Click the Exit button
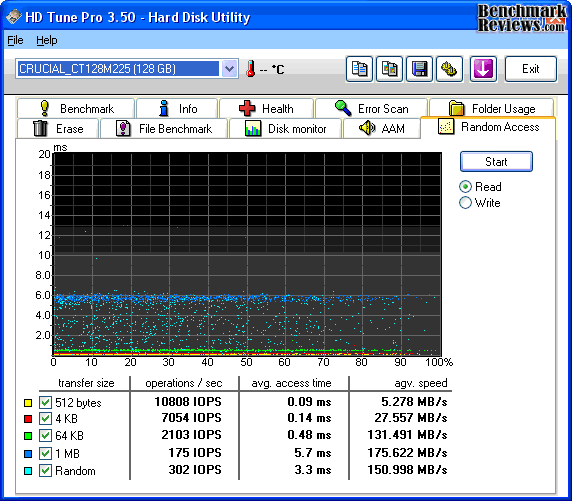This screenshot has height=501, width=572. click(x=531, y=69)
